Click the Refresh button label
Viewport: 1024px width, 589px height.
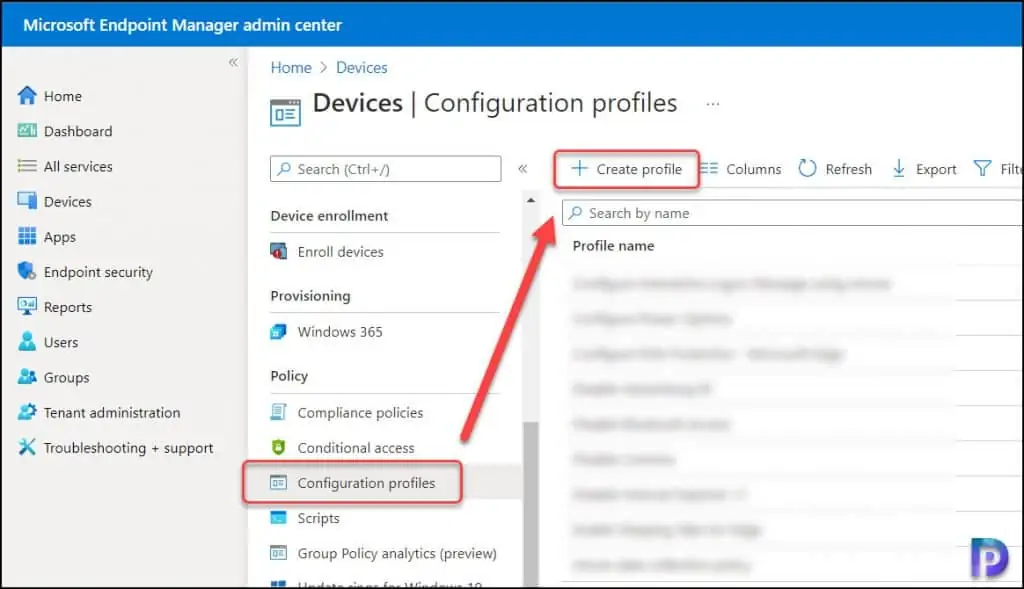coord(848,169)
